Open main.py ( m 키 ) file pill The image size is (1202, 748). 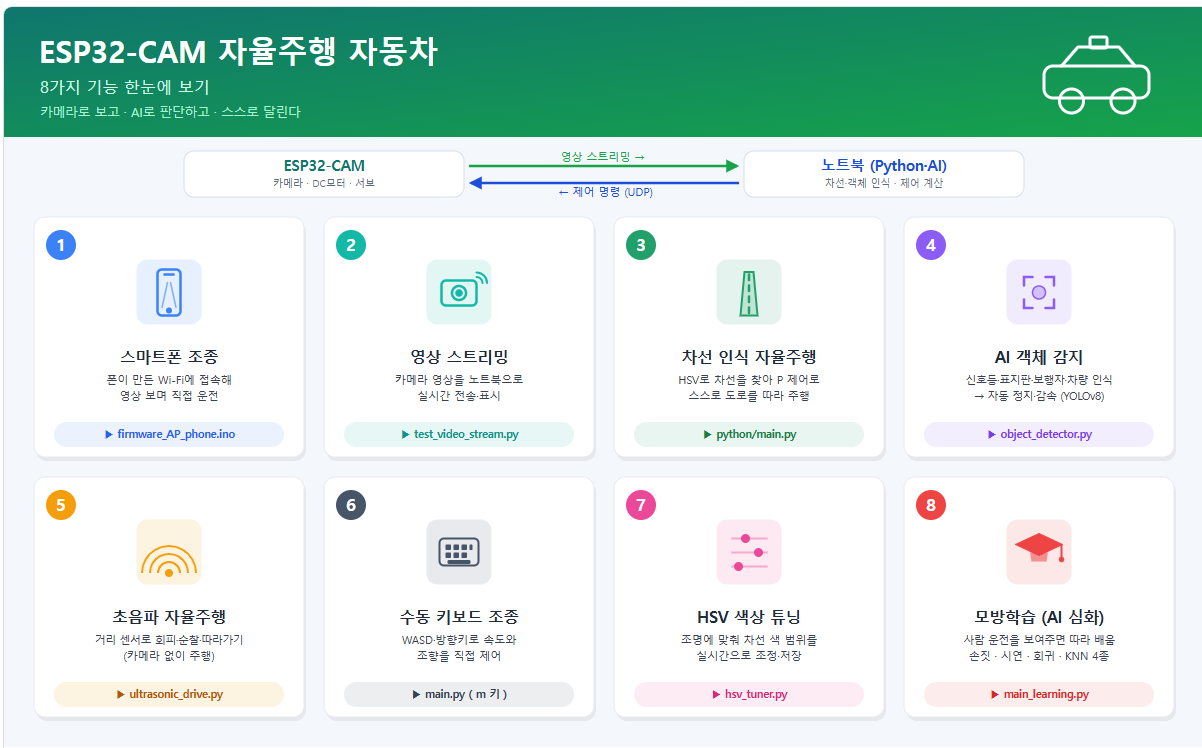point(459,694)
